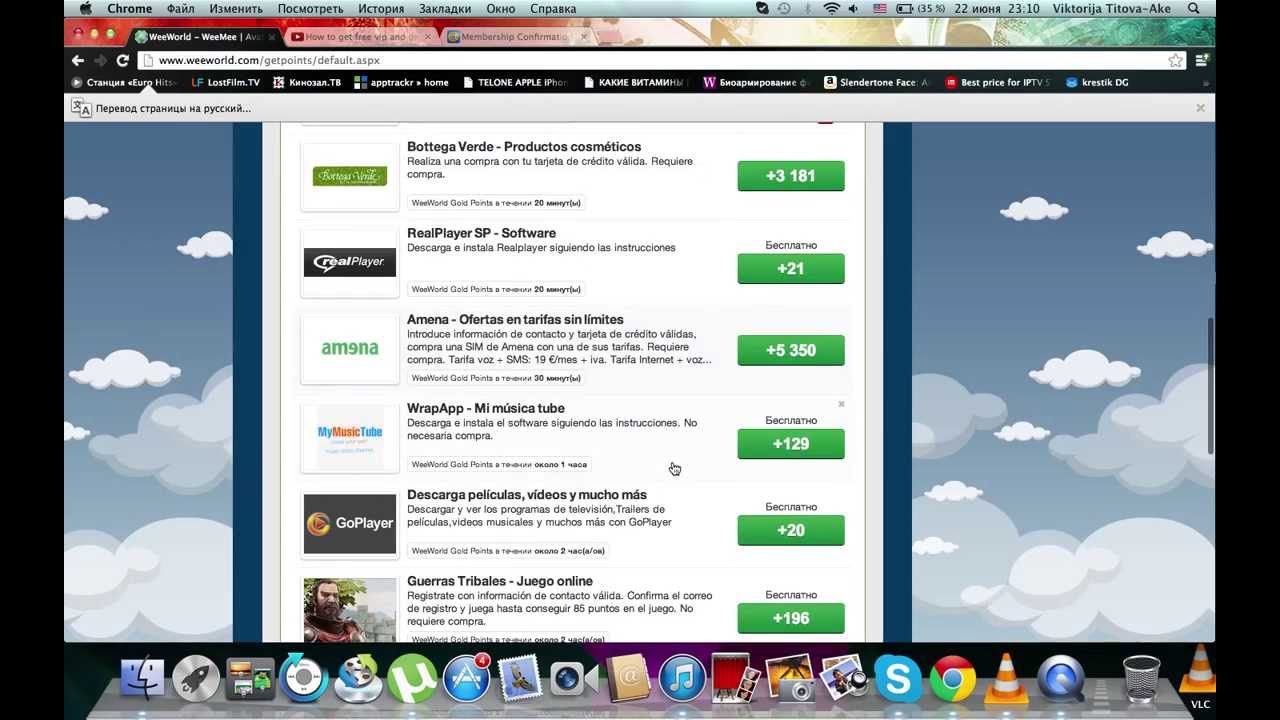Open the Trash in the dock

tap(1141, 679)
